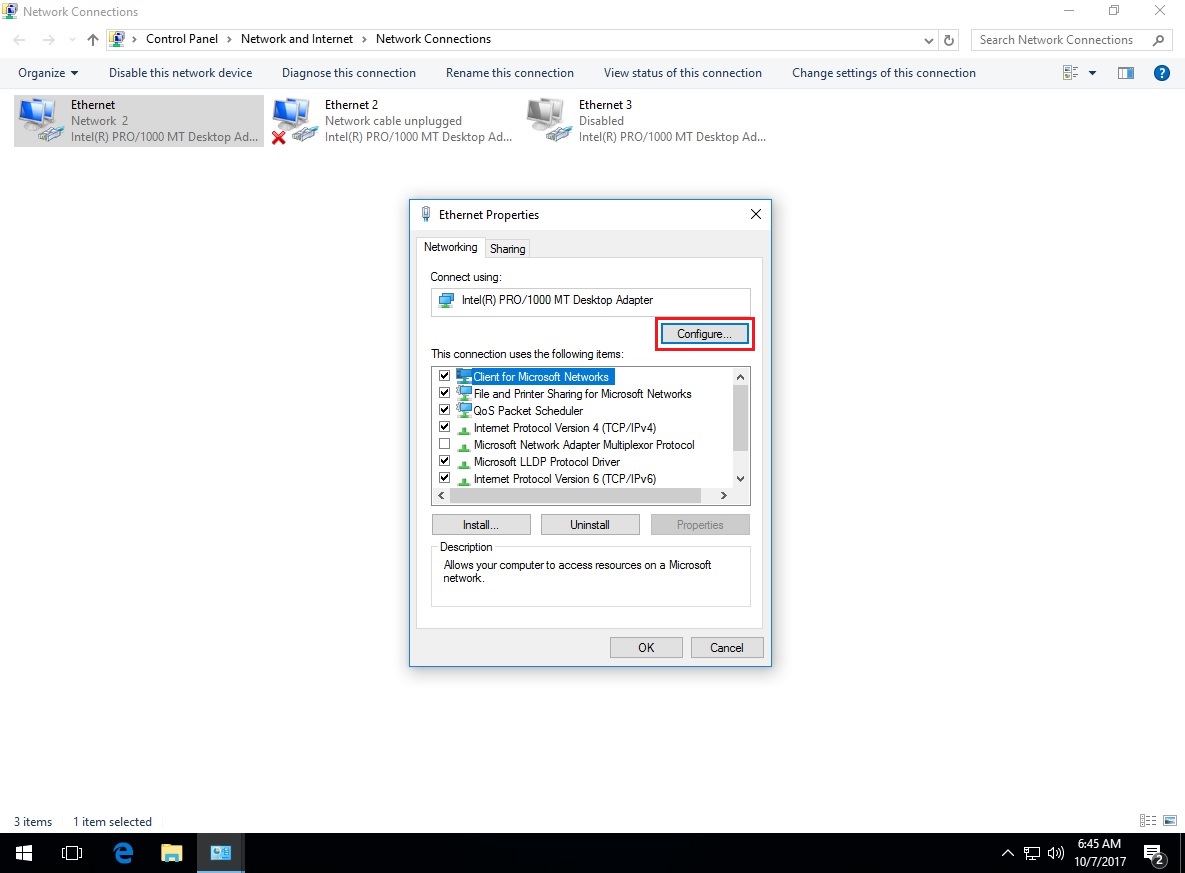Expand the chevron after Network and Internet

[364, 39]
